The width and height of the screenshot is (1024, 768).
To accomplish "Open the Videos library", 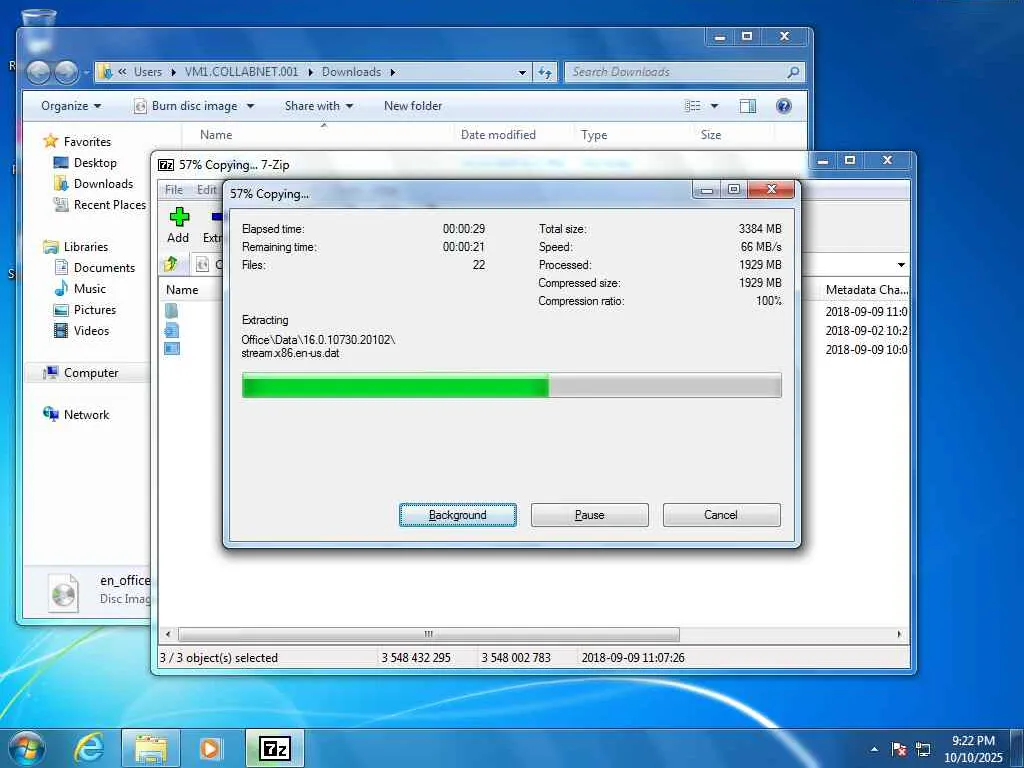I will click(91, 330).
